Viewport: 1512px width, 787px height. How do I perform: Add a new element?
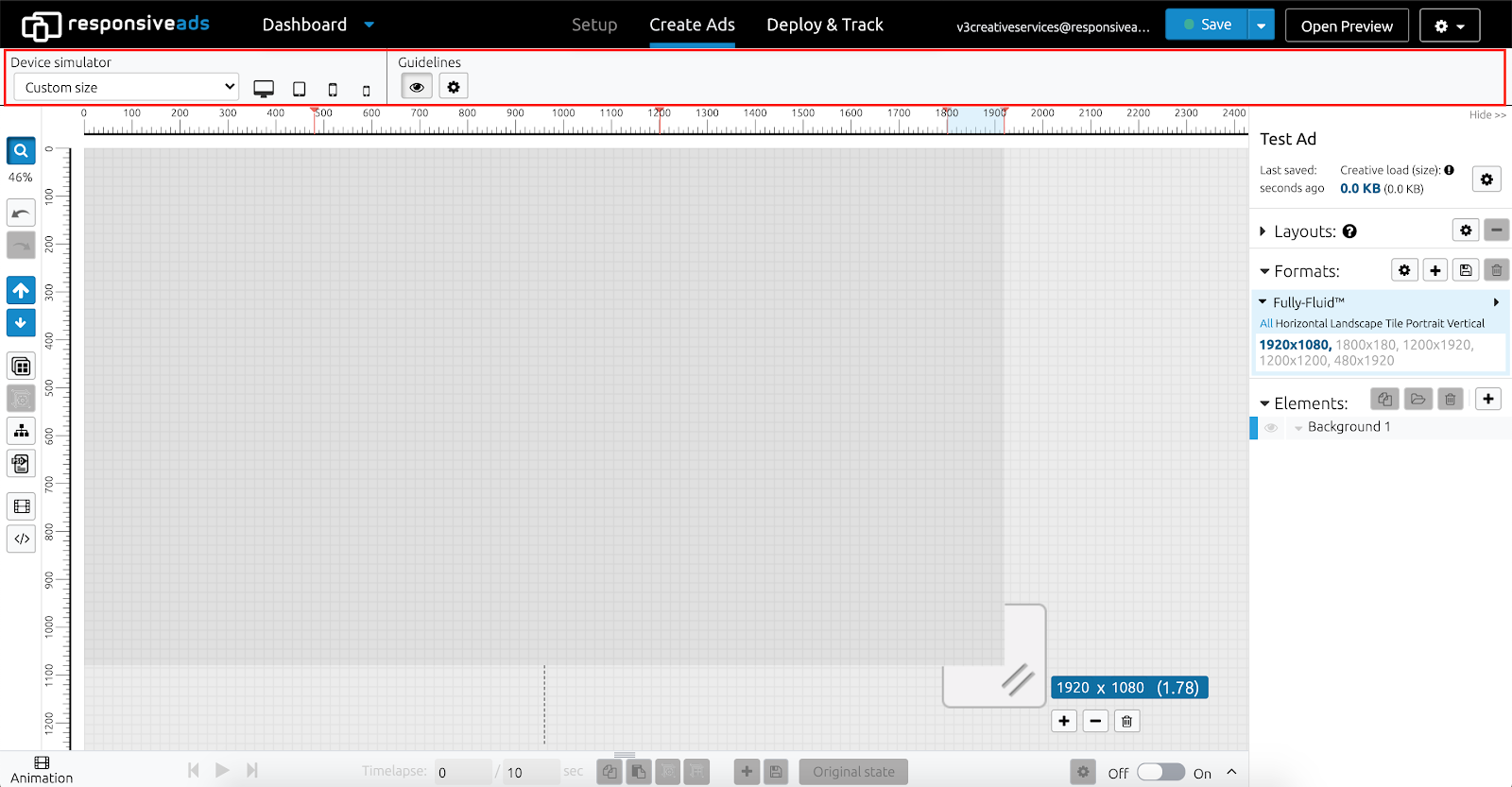[1488, 399]
